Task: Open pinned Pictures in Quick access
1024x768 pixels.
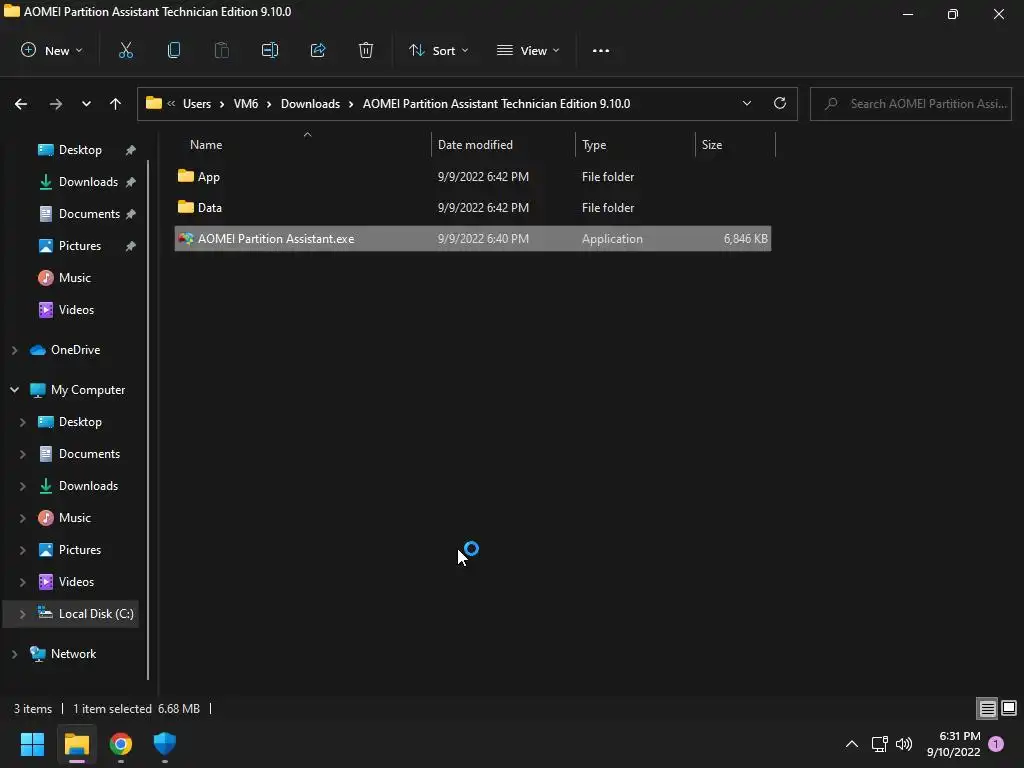Action: tap(80, 246)
